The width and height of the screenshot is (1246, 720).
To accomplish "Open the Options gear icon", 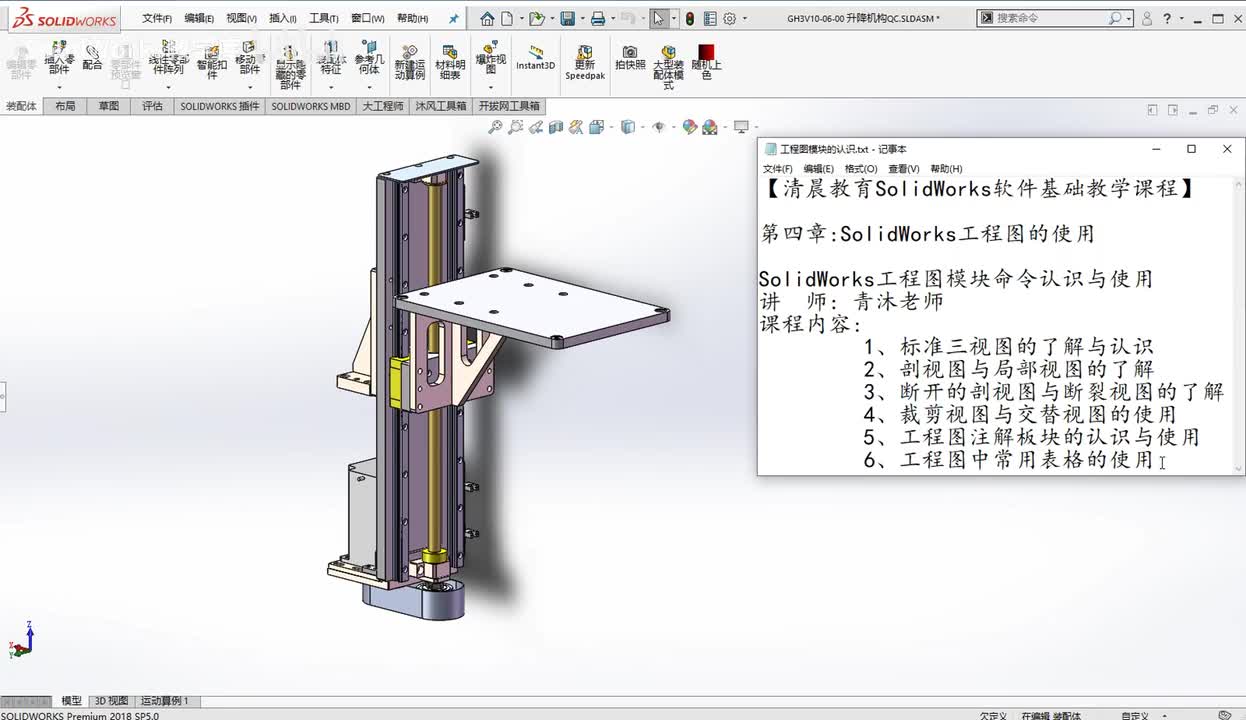I will click(x=730, y=18).
